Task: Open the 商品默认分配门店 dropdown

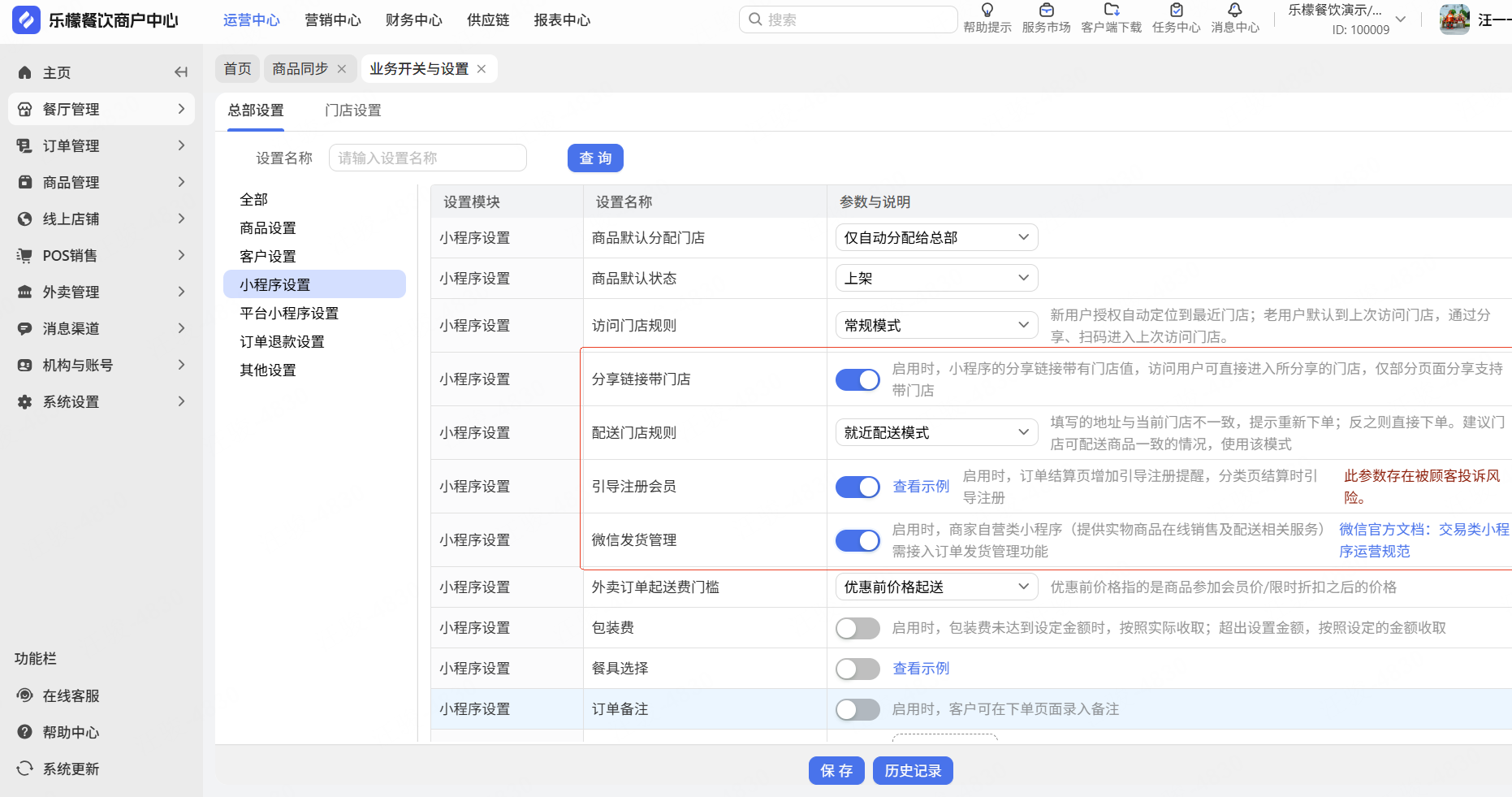Action: coord(936,237)
